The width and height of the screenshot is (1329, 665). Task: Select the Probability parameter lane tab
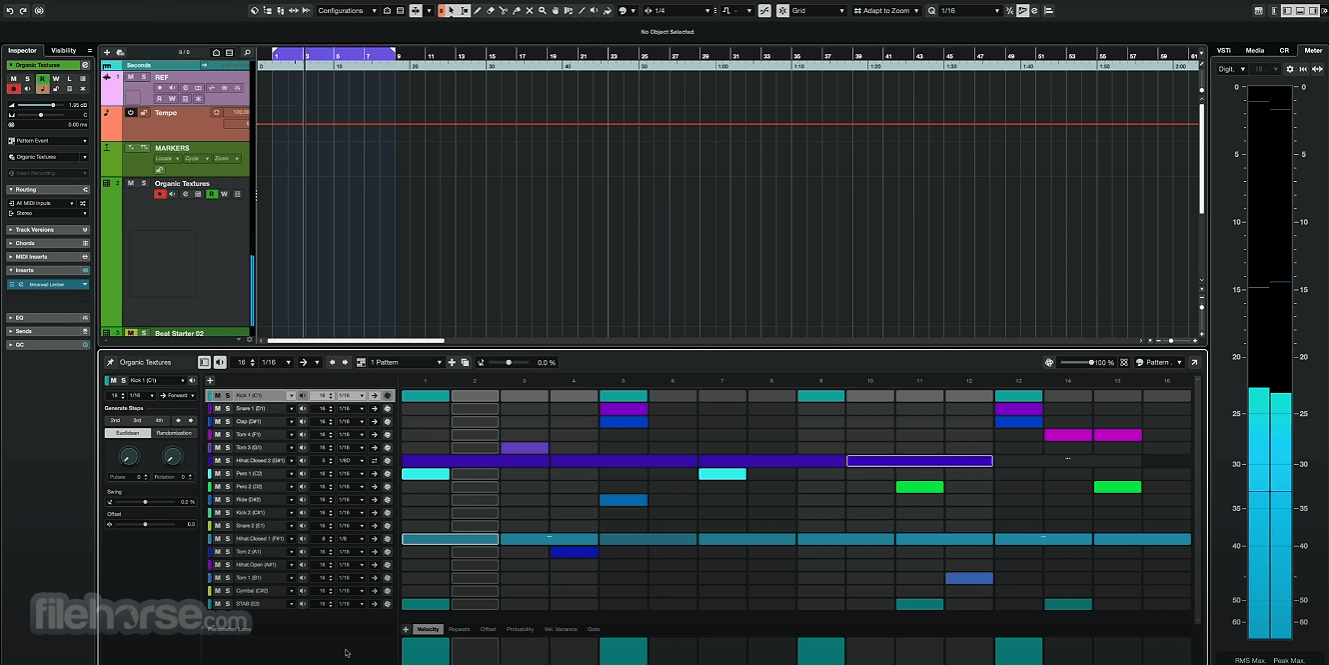[520, 629]
